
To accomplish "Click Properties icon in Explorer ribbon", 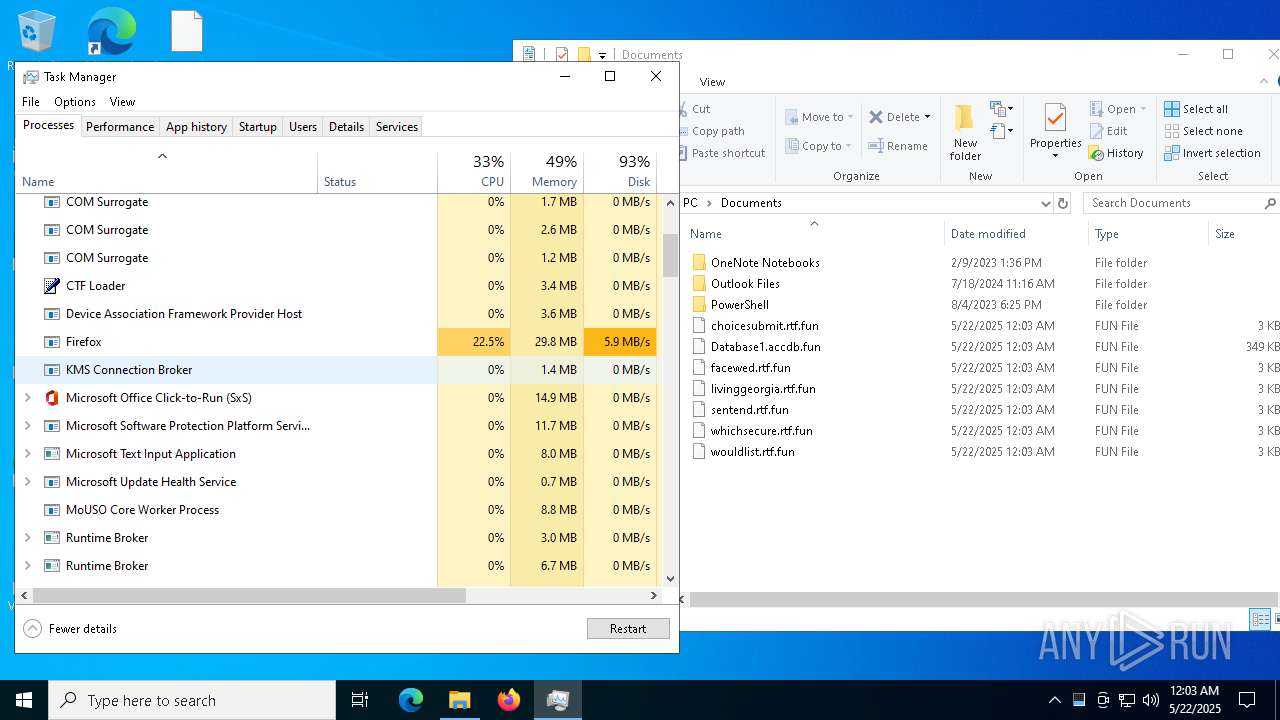I will pyautogui.click(x=1055, y=118).
